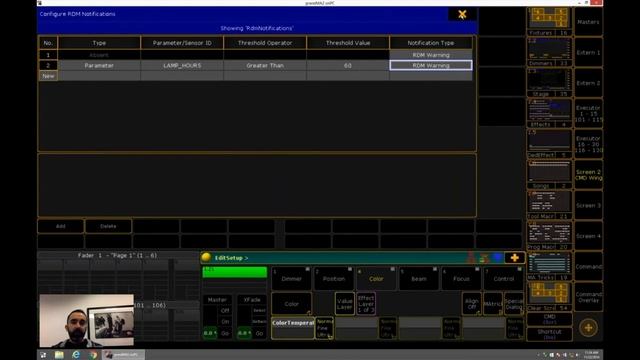Click the New row cell
Viewport: 640px width, 360px height.
tap(48, 76)
